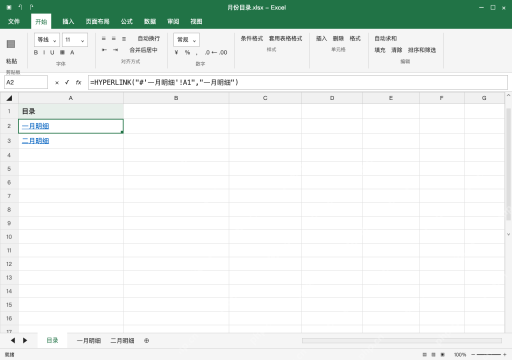Toggle Bold formatting (B)
Screen dimensions: 512x360
pyautogui.click(x=36, y=52)
